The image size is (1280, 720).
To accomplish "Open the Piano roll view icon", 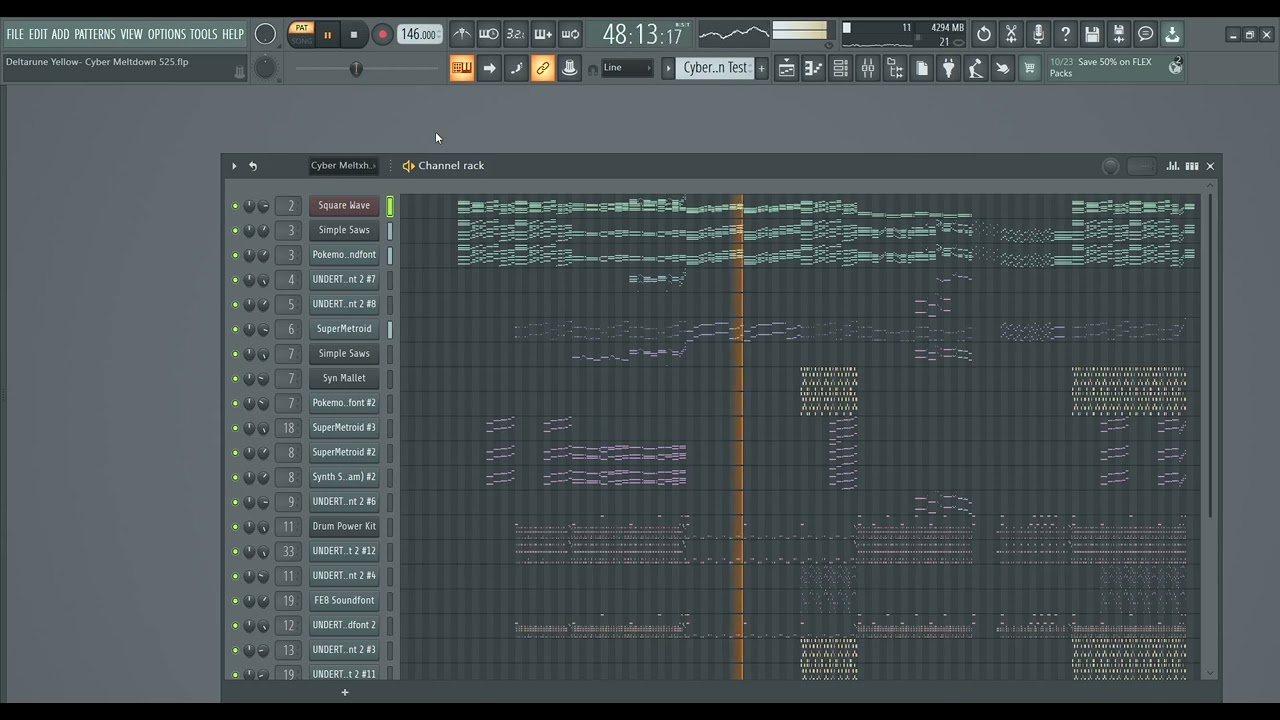I will coord(813,68).
